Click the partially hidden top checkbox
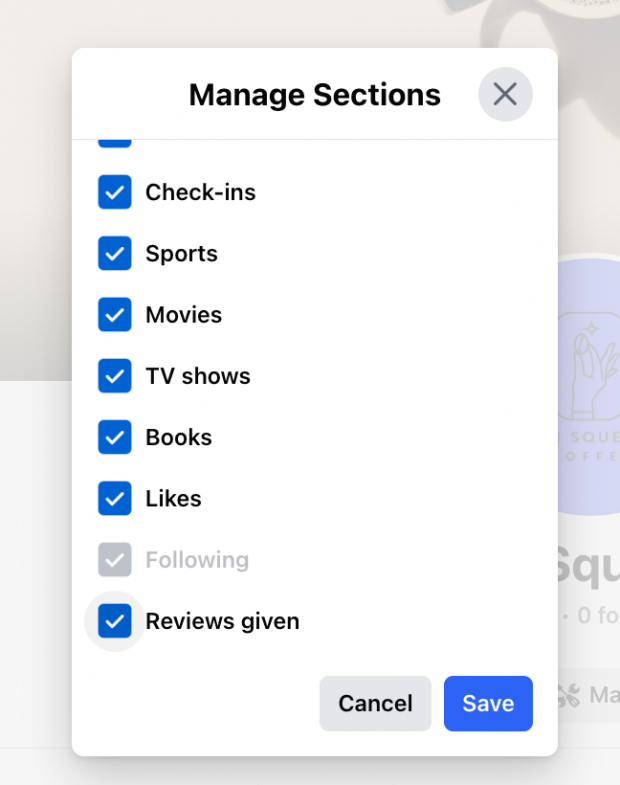The image size is (620, 785). (x=115, y=144)
